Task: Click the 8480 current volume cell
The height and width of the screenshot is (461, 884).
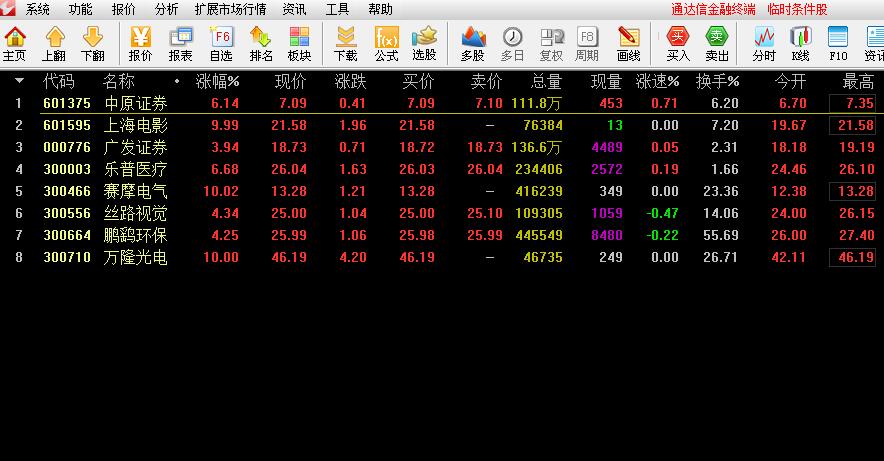Action: [607, 235]
